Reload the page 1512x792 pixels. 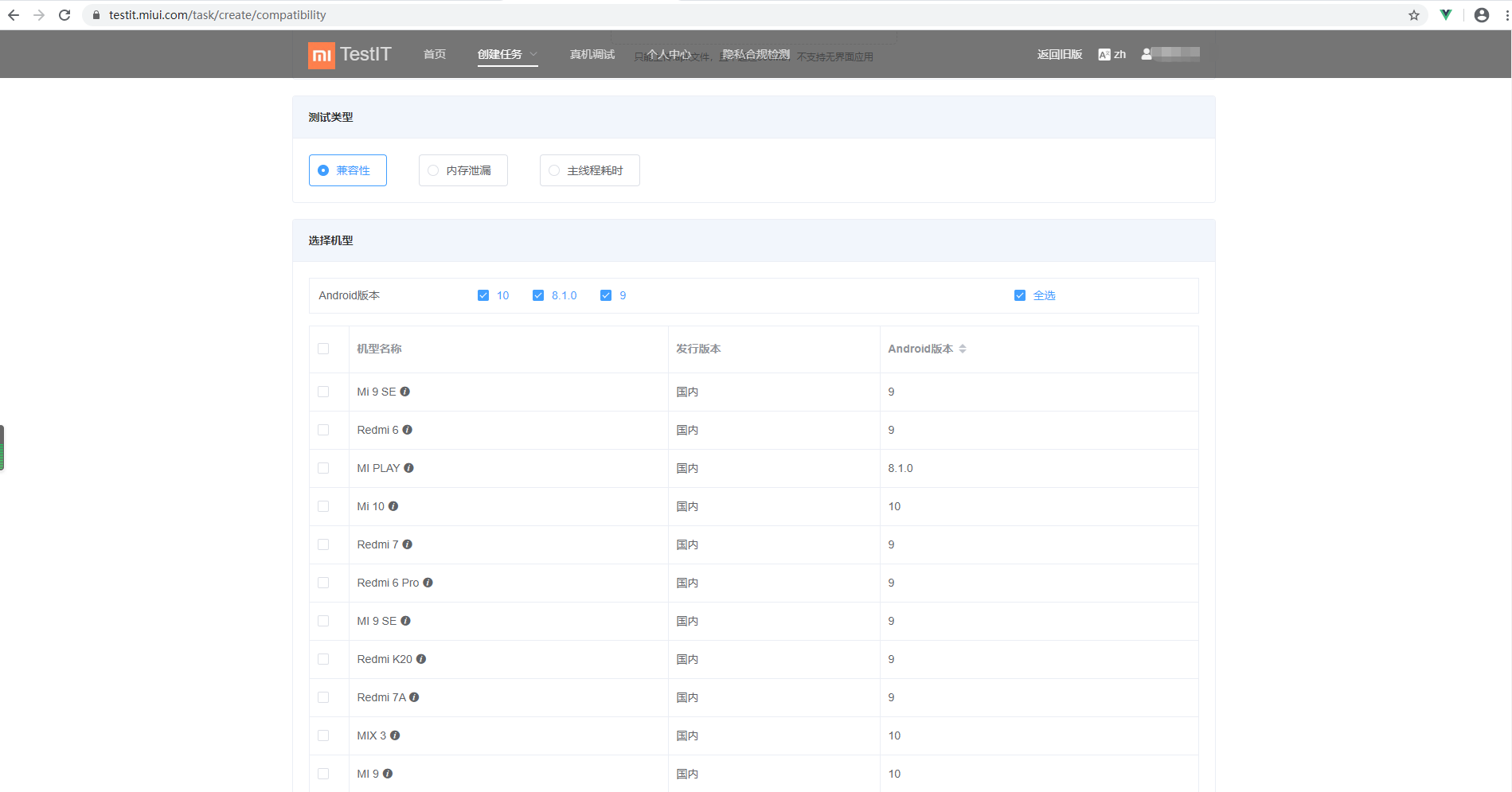64,15
